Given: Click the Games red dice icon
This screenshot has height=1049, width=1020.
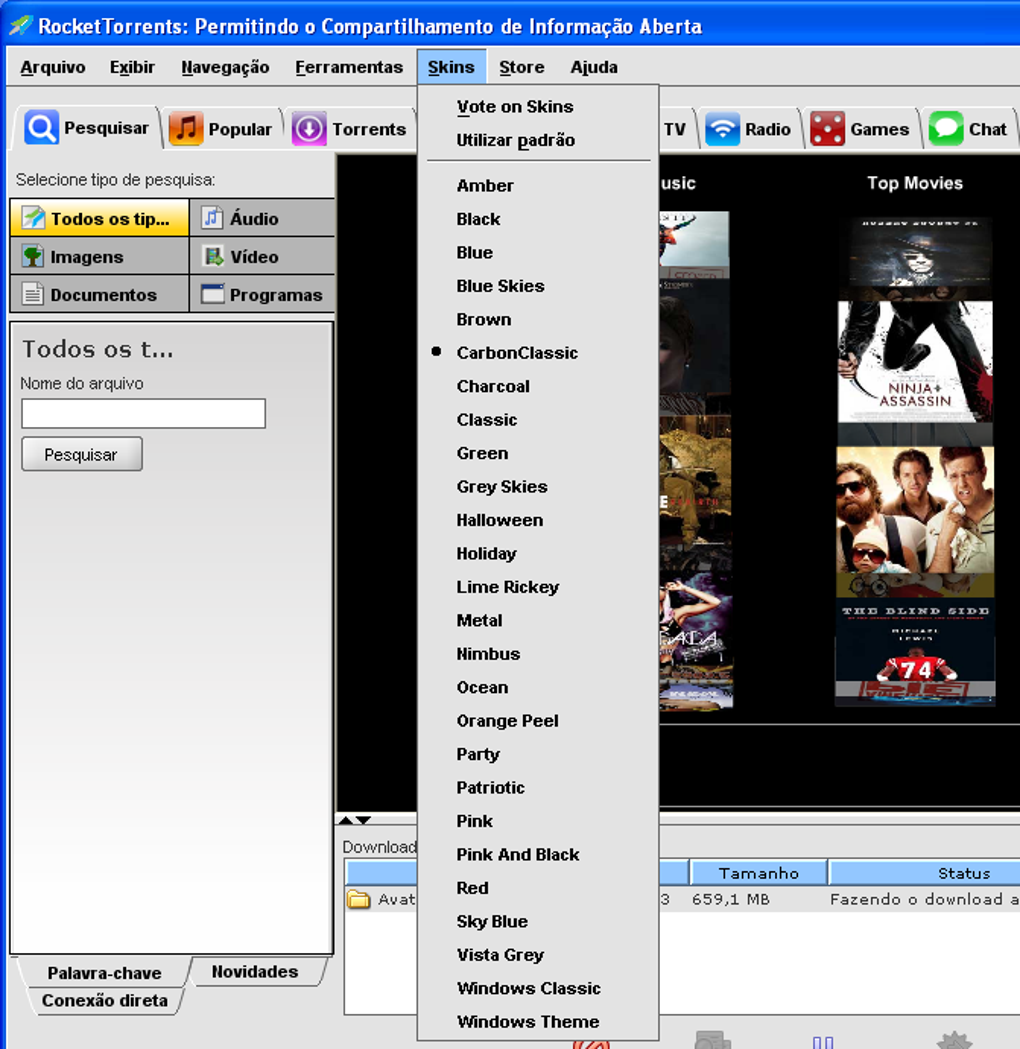Looking at the screenshot, I should [x=827, y=128].
